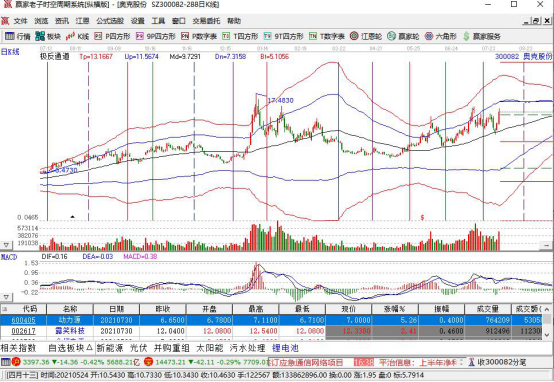The width and height of the screenshot is (554, 382).
Task: Open the 帮助 menu
Action: (234, 21)
